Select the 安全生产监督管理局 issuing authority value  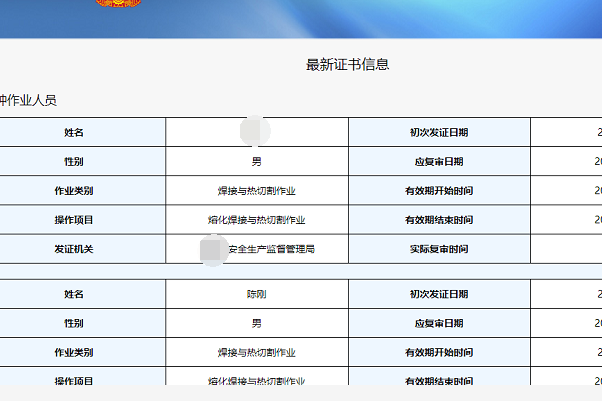click(271, 249)
